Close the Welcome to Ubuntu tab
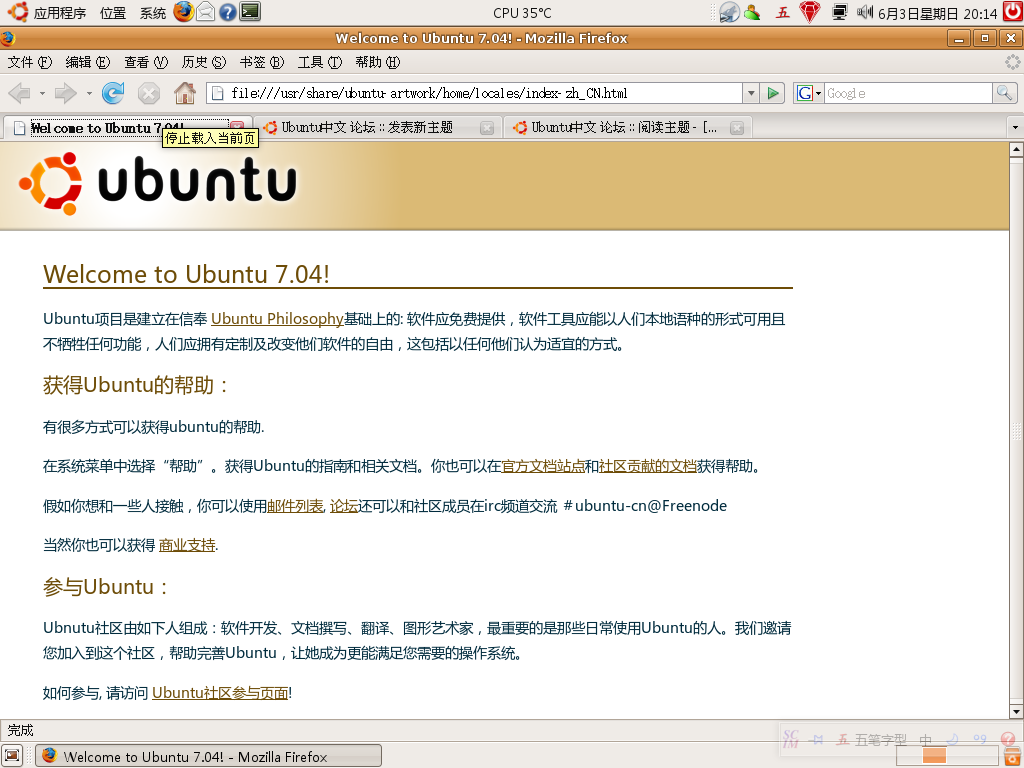 [x=238, y=125]
